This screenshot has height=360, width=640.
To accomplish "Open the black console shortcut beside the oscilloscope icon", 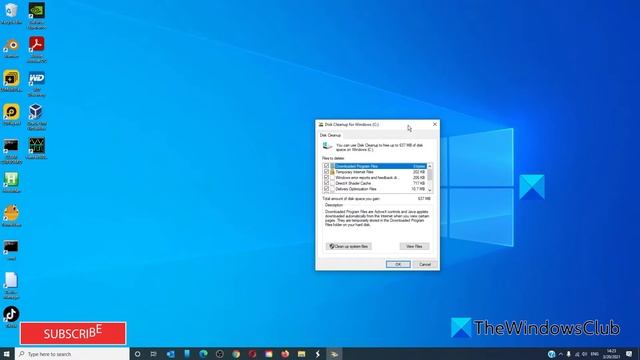I will pyautogui.click(x=11, y=151).
